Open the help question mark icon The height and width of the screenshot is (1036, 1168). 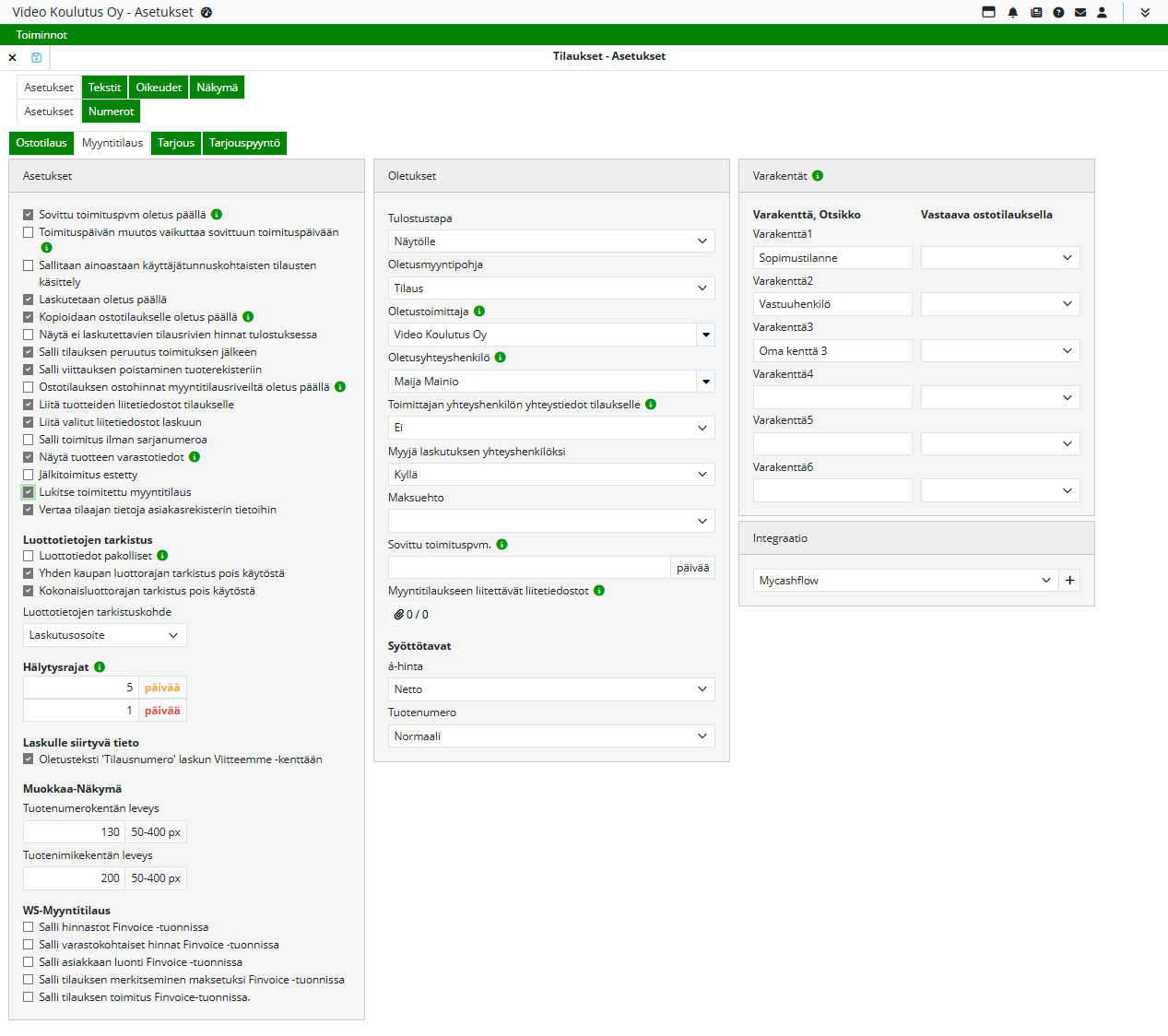pos(1058,13)
